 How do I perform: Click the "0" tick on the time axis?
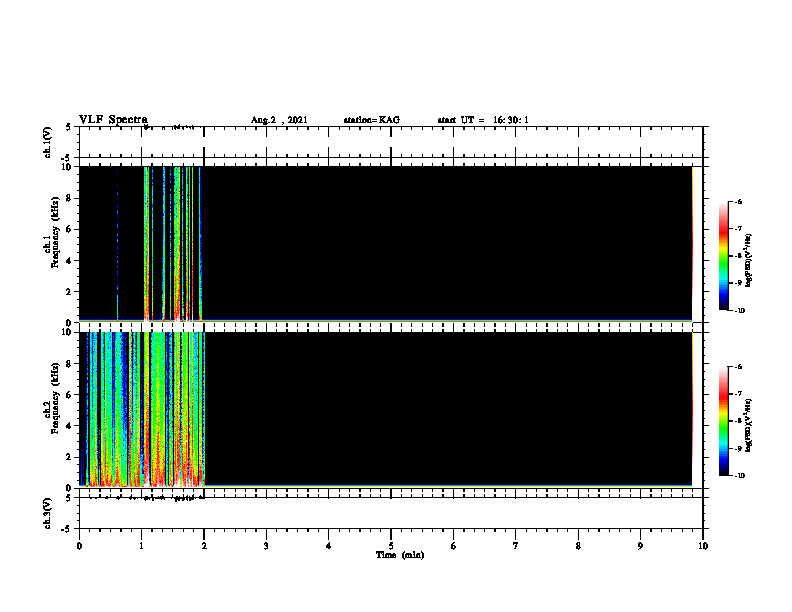coord(79,546)
